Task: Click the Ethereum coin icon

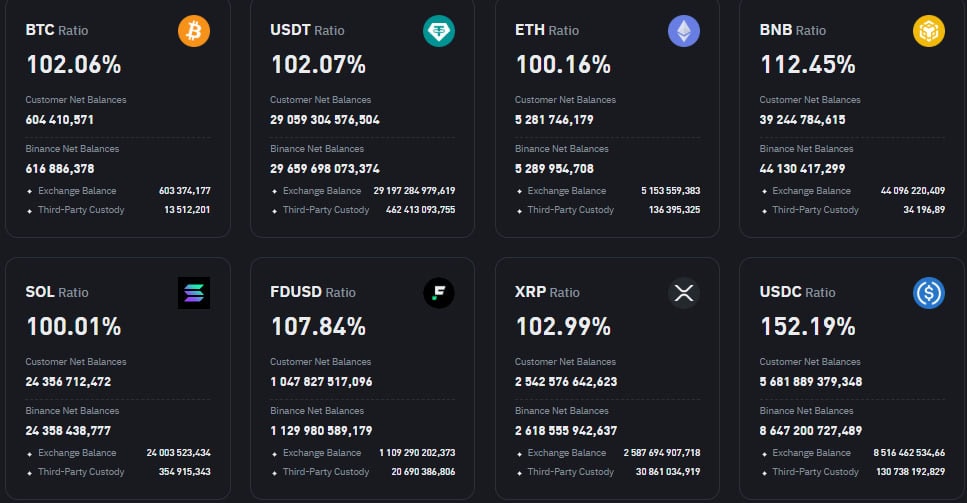Action: [x=683, y=31]
